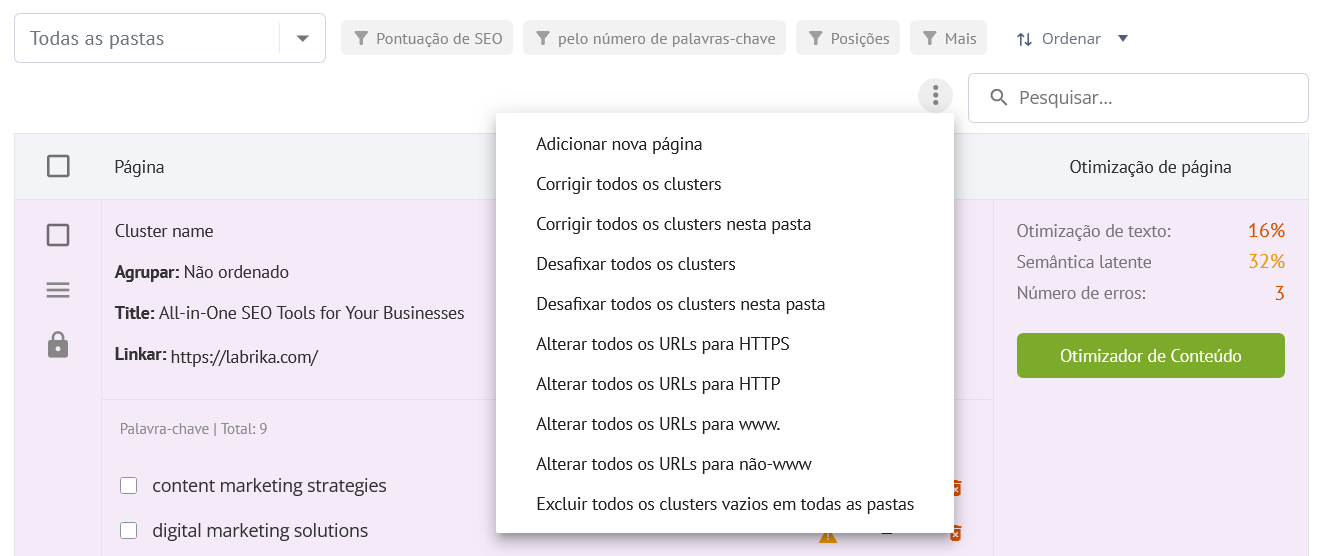Check the content marketing strategies keyword
Viewport: 1323px width, 556px height.
coord(128,486)
